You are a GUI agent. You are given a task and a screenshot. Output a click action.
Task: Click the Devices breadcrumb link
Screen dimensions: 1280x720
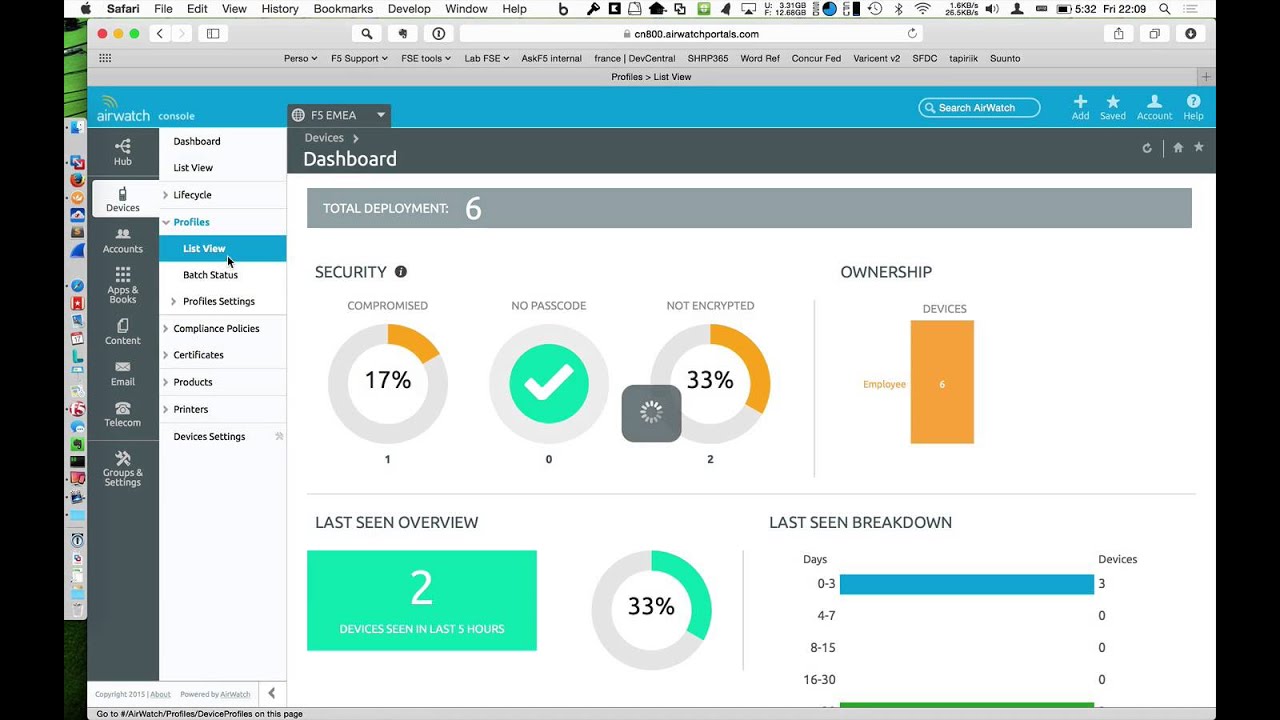(x=324, y=138)
